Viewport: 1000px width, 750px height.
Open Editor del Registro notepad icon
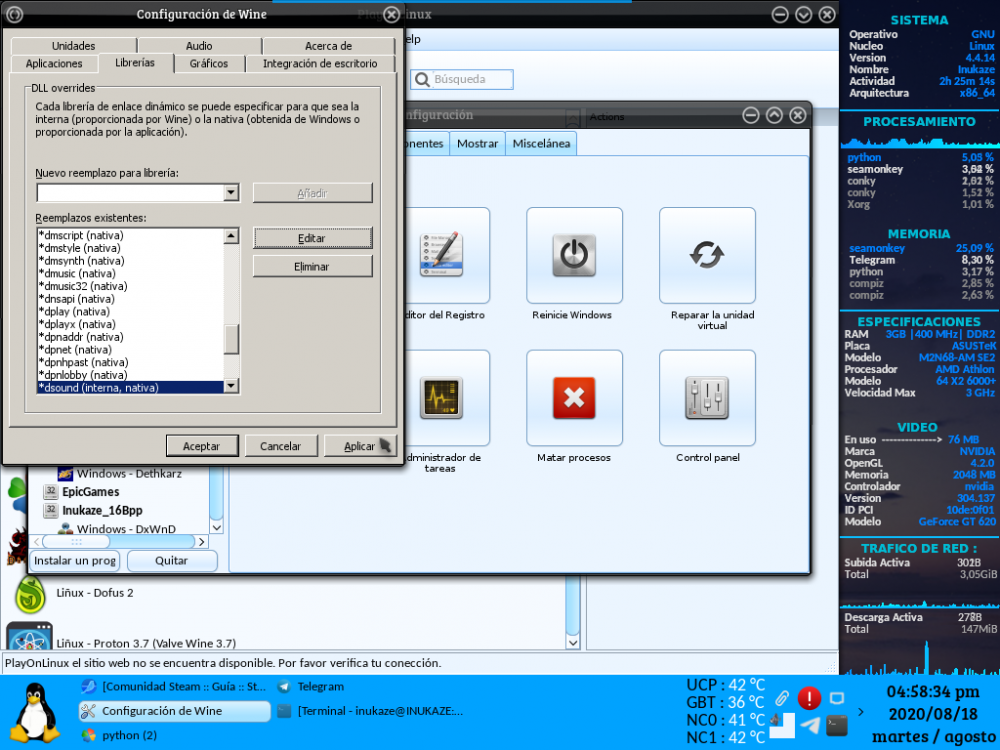pyautogui.click(x=441, y=255)
